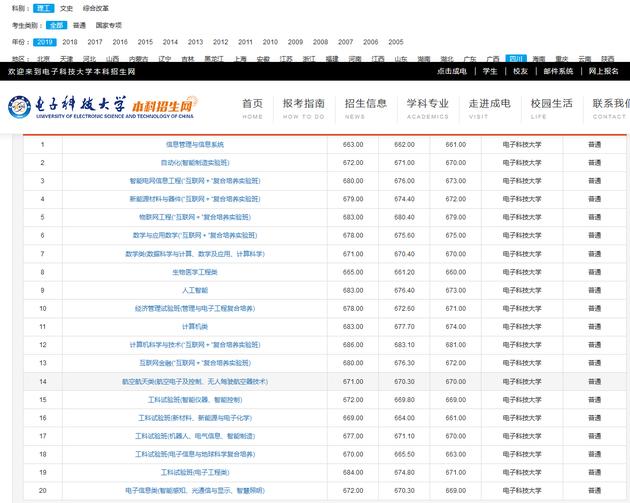Open major 人工智能 link
Viewport: 630px width, 503px height.
(195, 290)
